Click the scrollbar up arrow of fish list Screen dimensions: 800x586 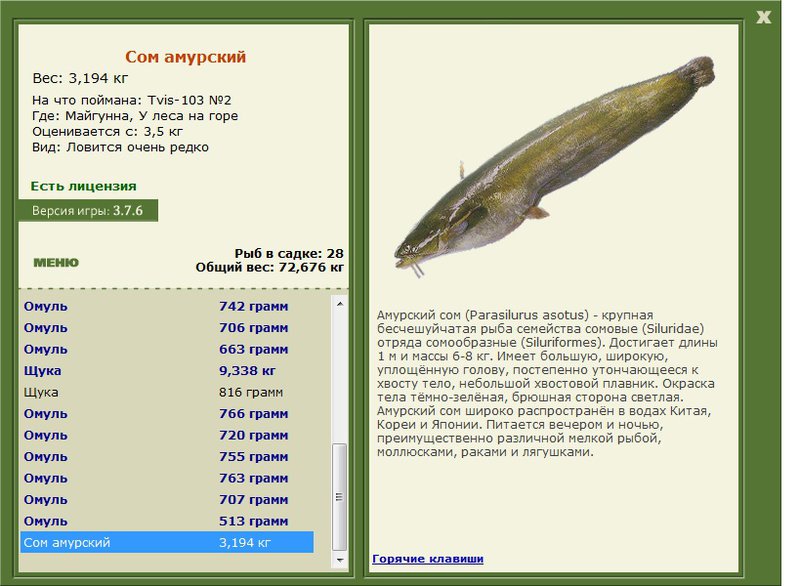340,304
